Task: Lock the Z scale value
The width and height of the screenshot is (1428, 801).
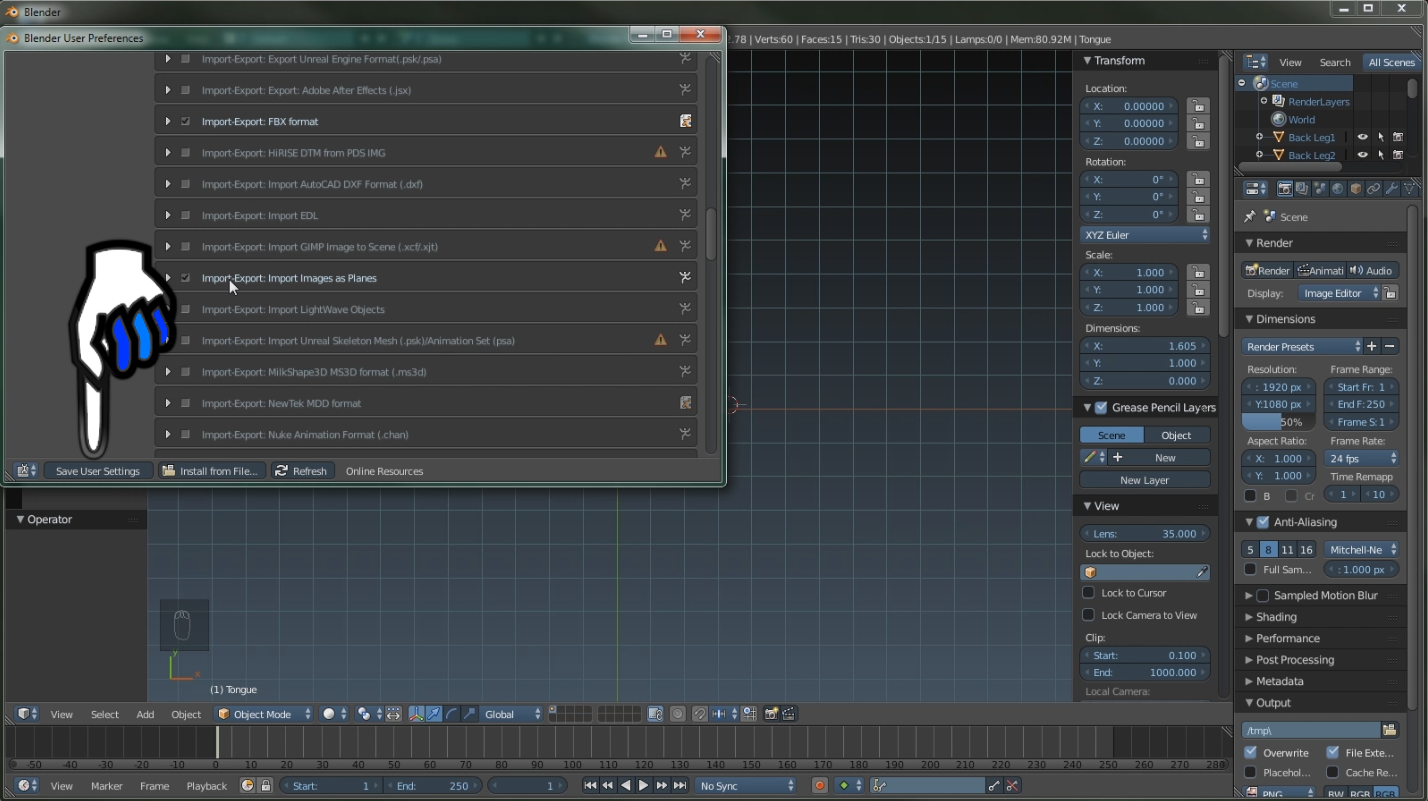Action: point(1197,307)
